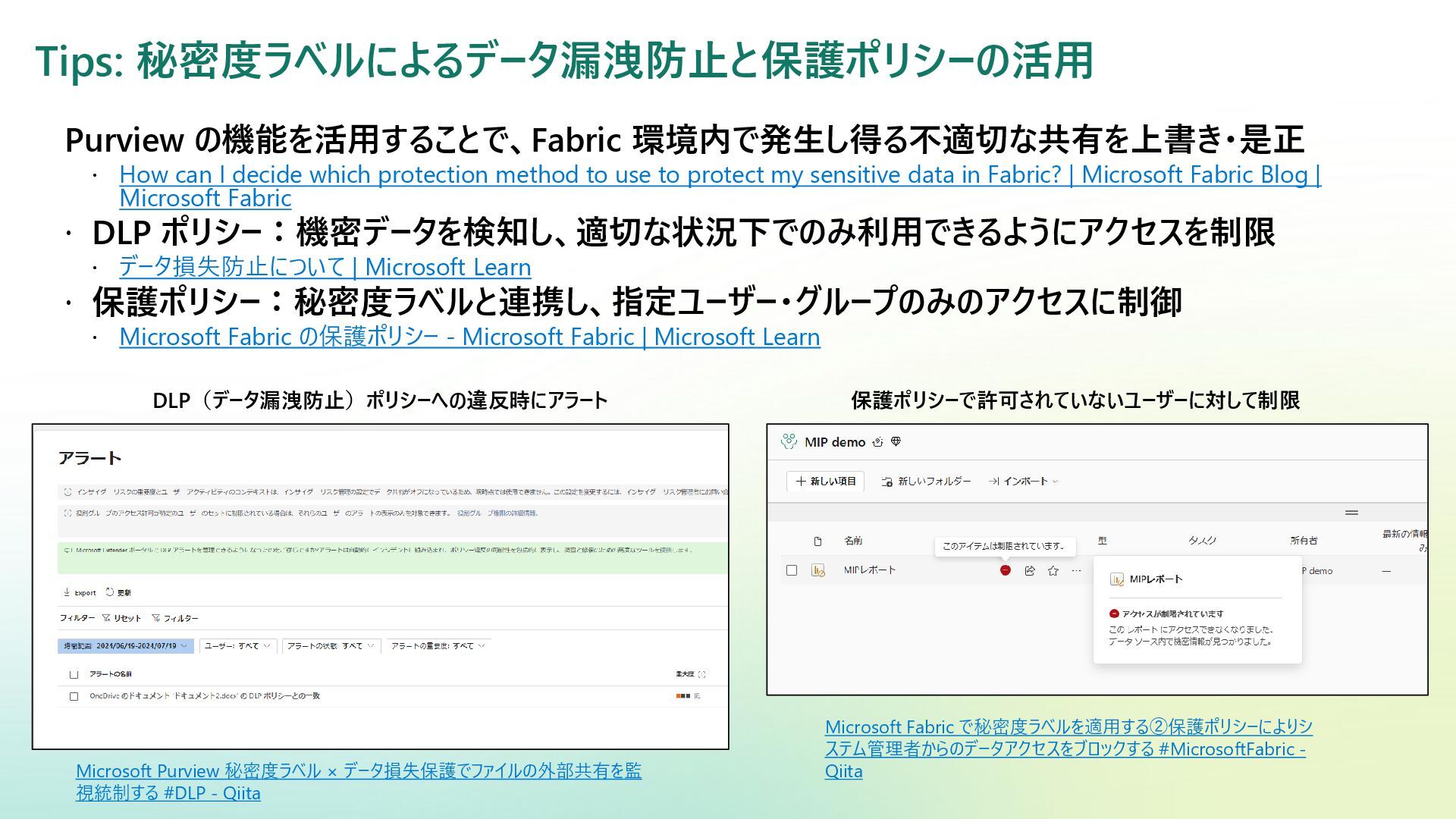The width and height of the screenshot is (1456, 819).
Task: Click the MIPレポート item name in the list
Action: (869, 570)
